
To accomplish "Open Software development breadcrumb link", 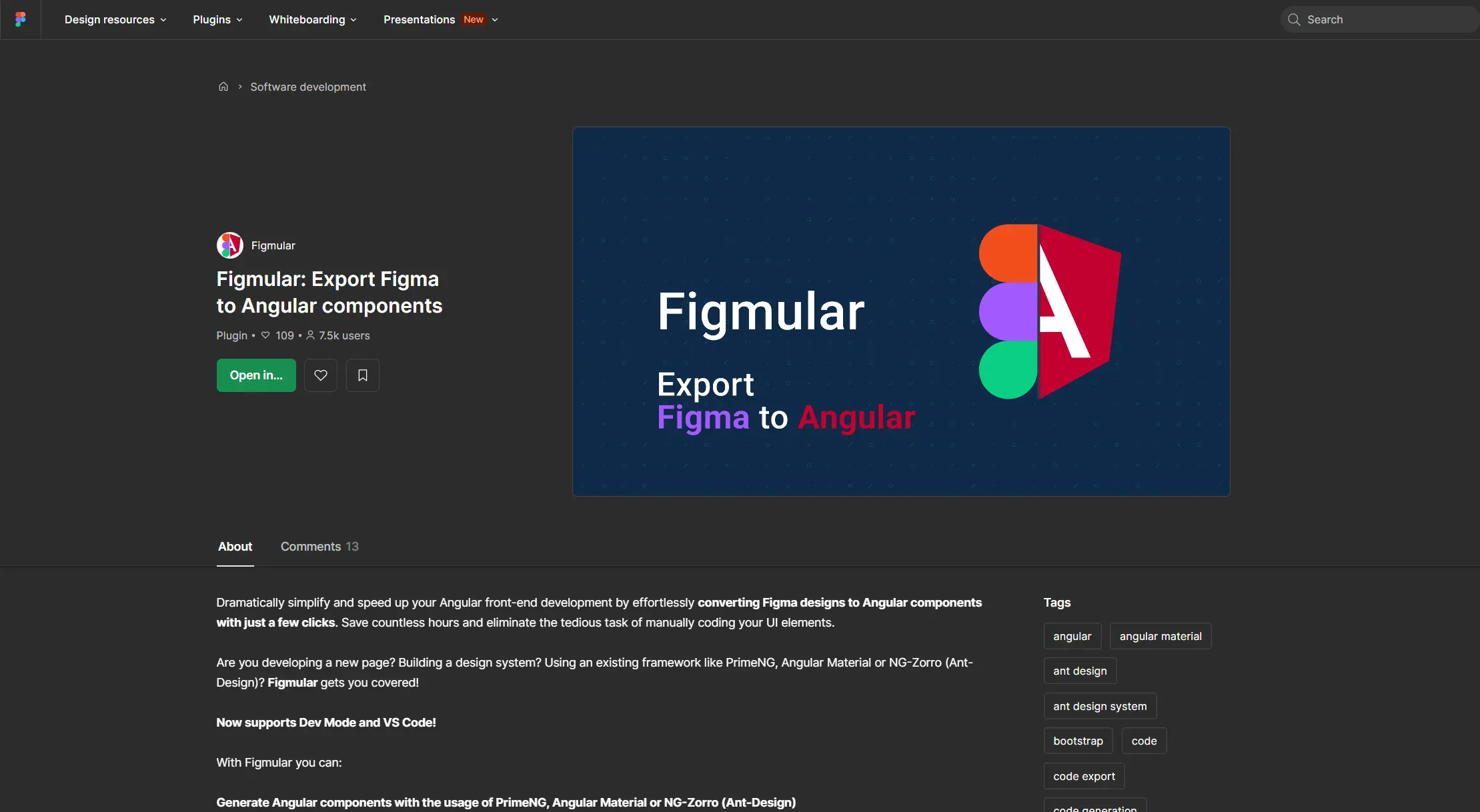I will coord(308,87).
